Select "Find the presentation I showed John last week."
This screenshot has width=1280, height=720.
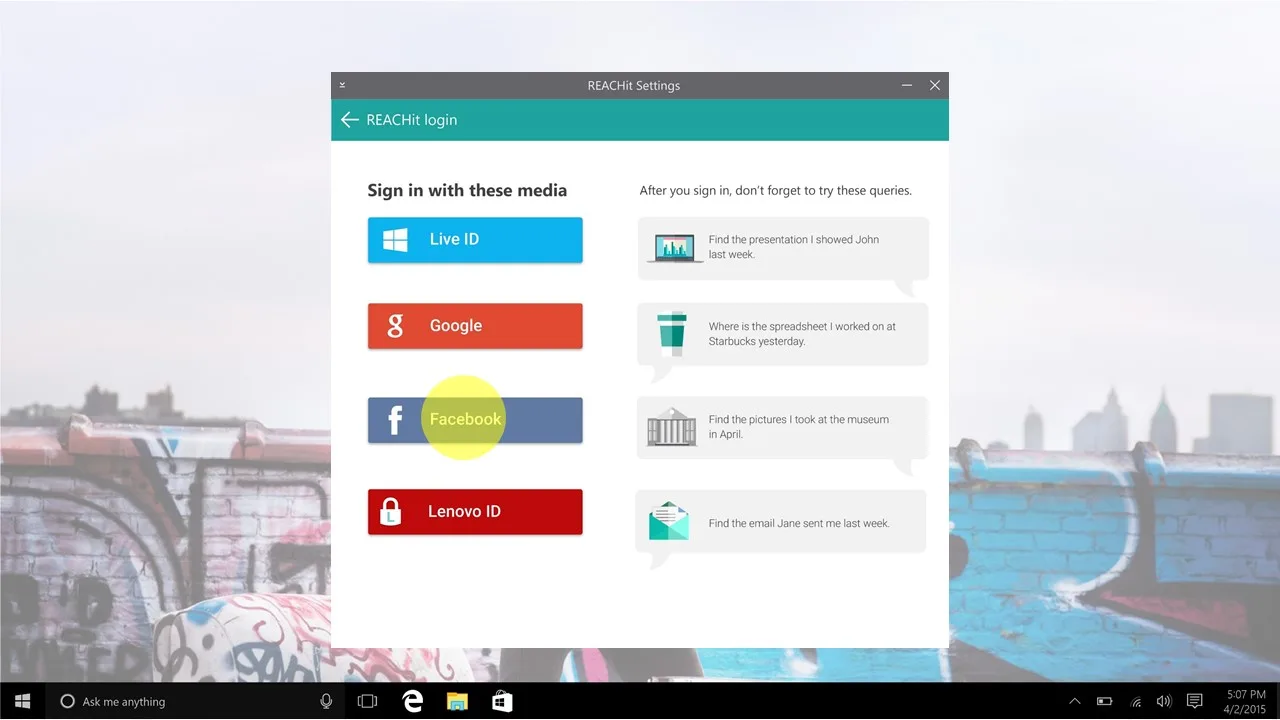[794, 247]
